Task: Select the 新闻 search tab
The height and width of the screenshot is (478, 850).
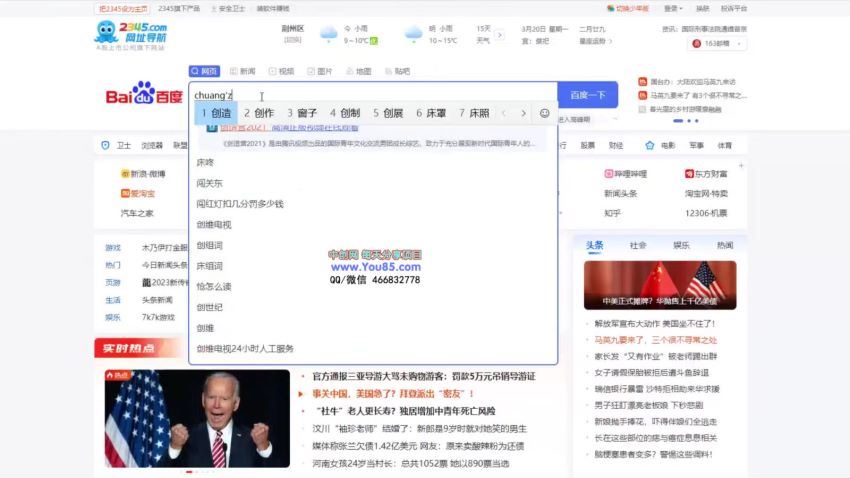Action: [x=242, y=71]
